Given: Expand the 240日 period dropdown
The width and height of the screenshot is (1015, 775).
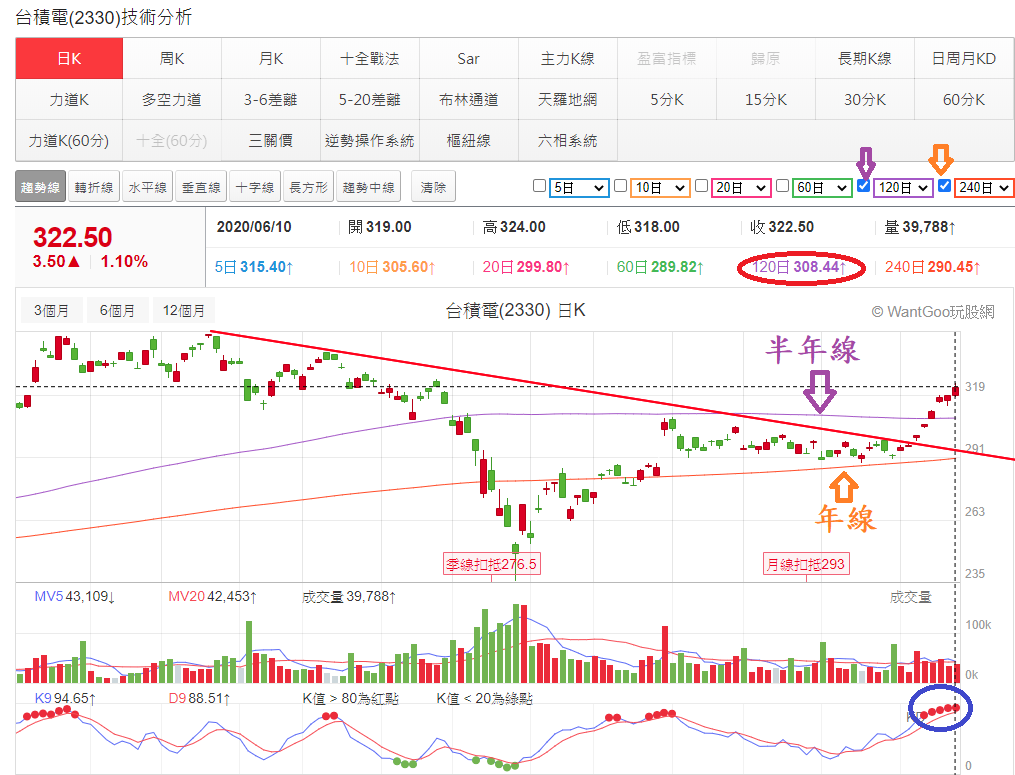Looking at the screenshot, I should tap(984, 188).
